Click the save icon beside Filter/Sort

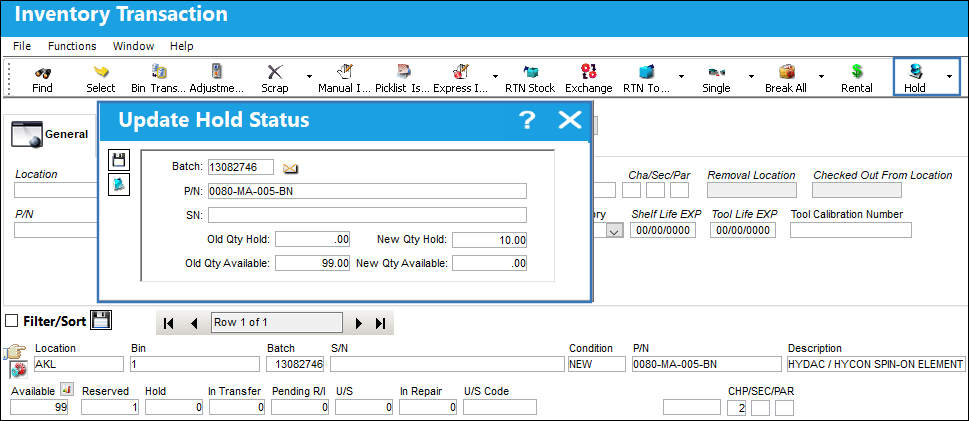pyautogui.click(x=101, y=320)
